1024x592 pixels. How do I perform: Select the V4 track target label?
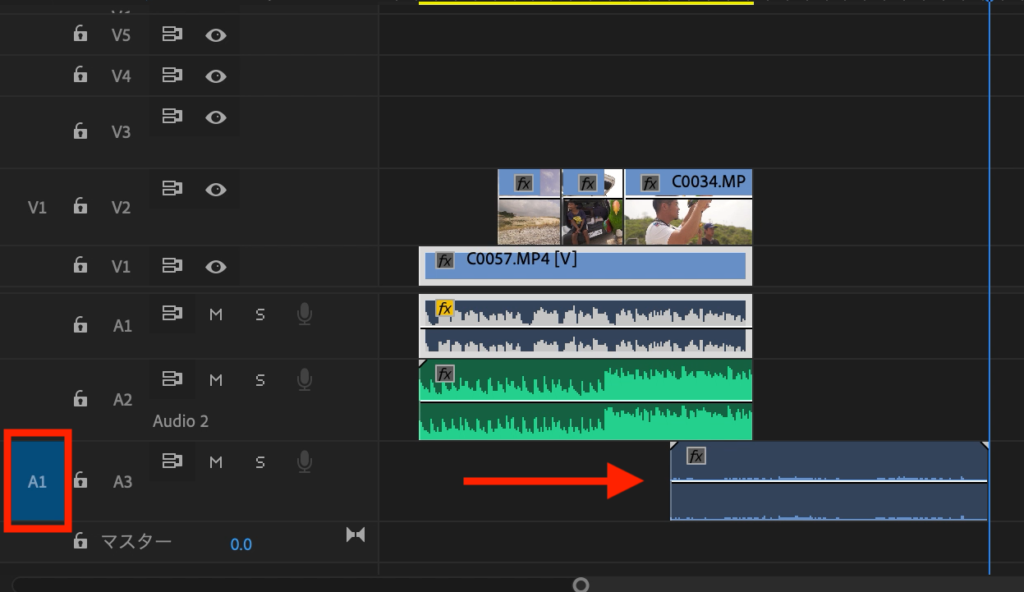121,76
